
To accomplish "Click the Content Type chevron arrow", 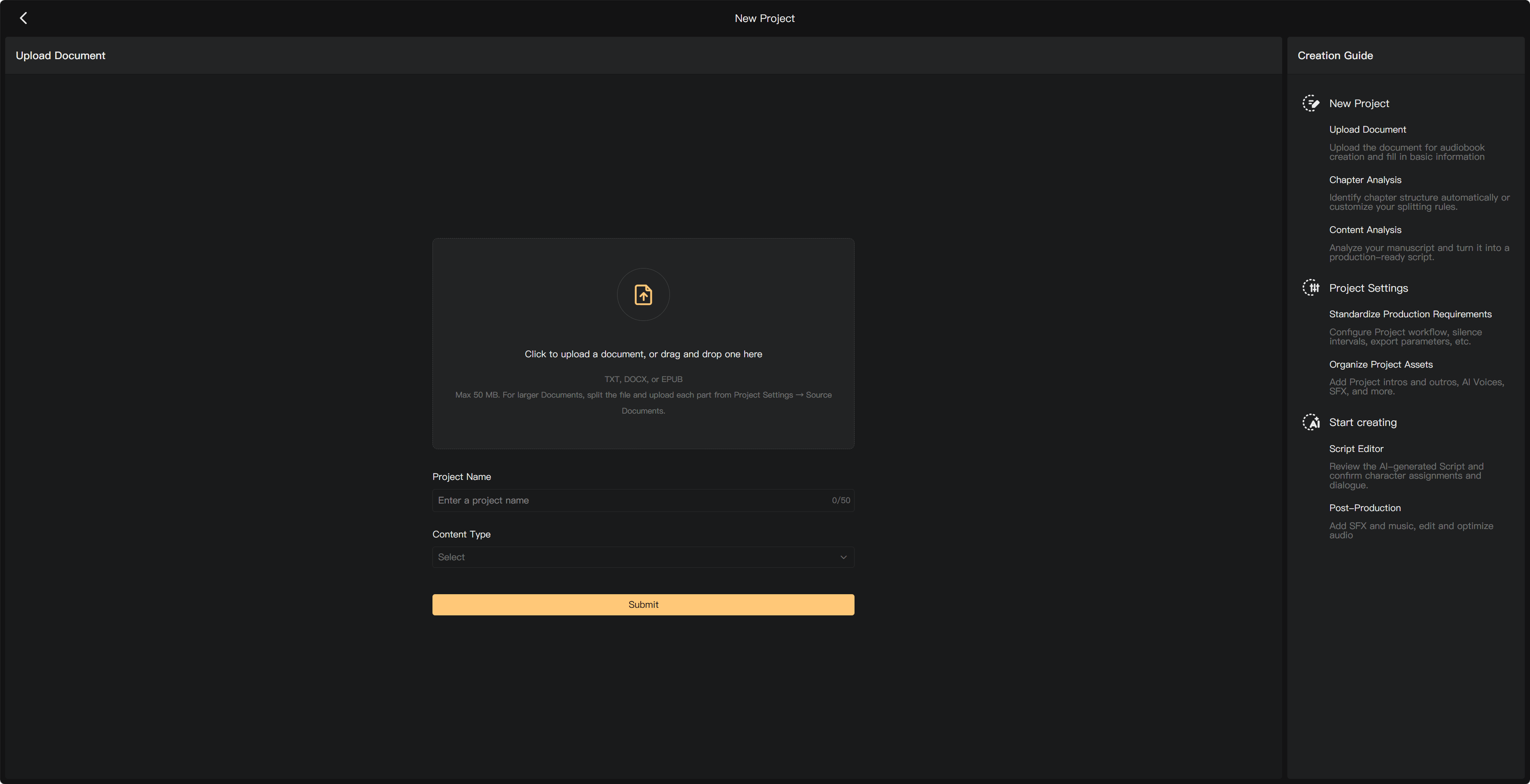I will point(843,557).
